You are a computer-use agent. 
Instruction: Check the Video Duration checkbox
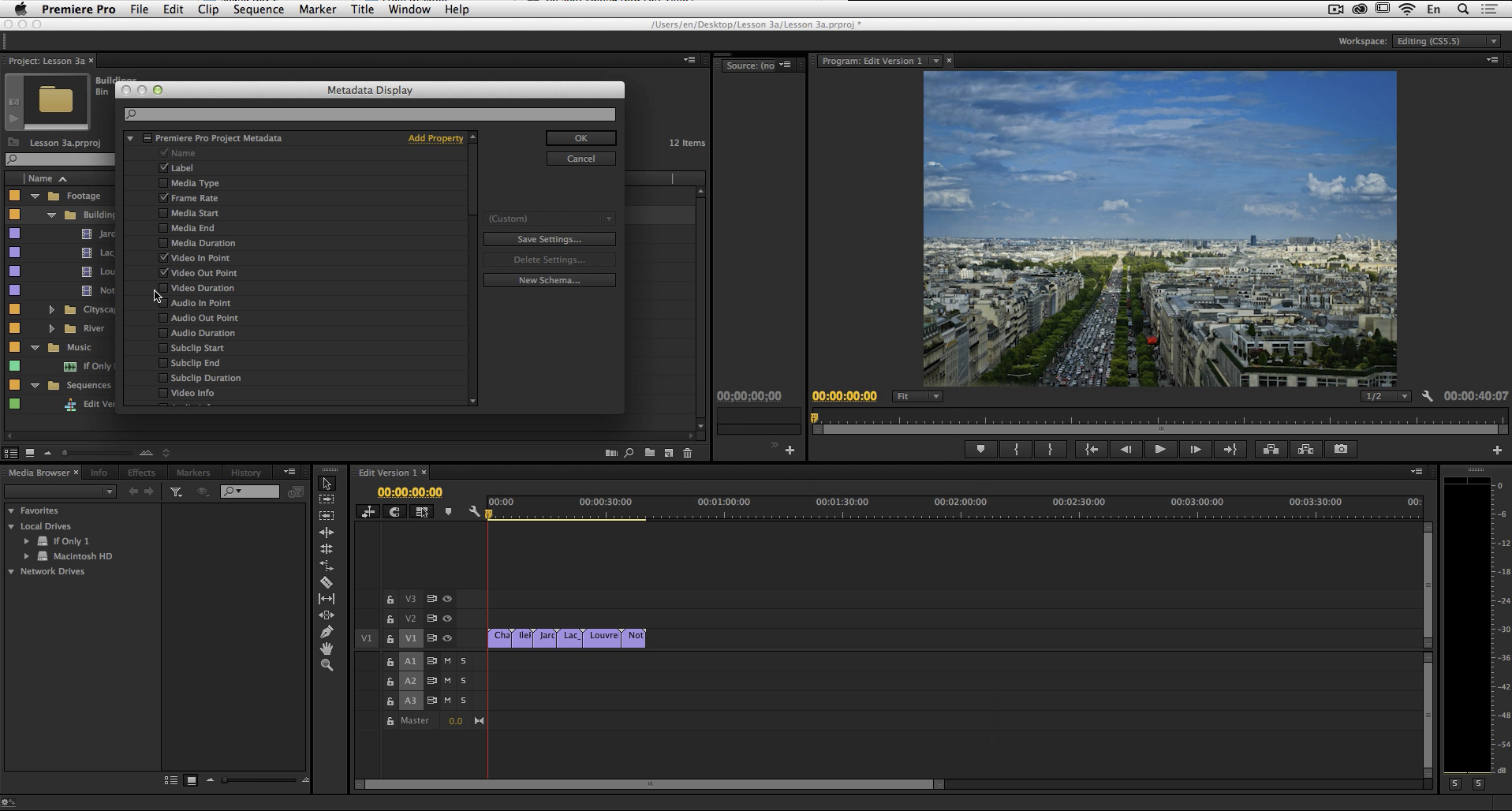tap(163, 288)
